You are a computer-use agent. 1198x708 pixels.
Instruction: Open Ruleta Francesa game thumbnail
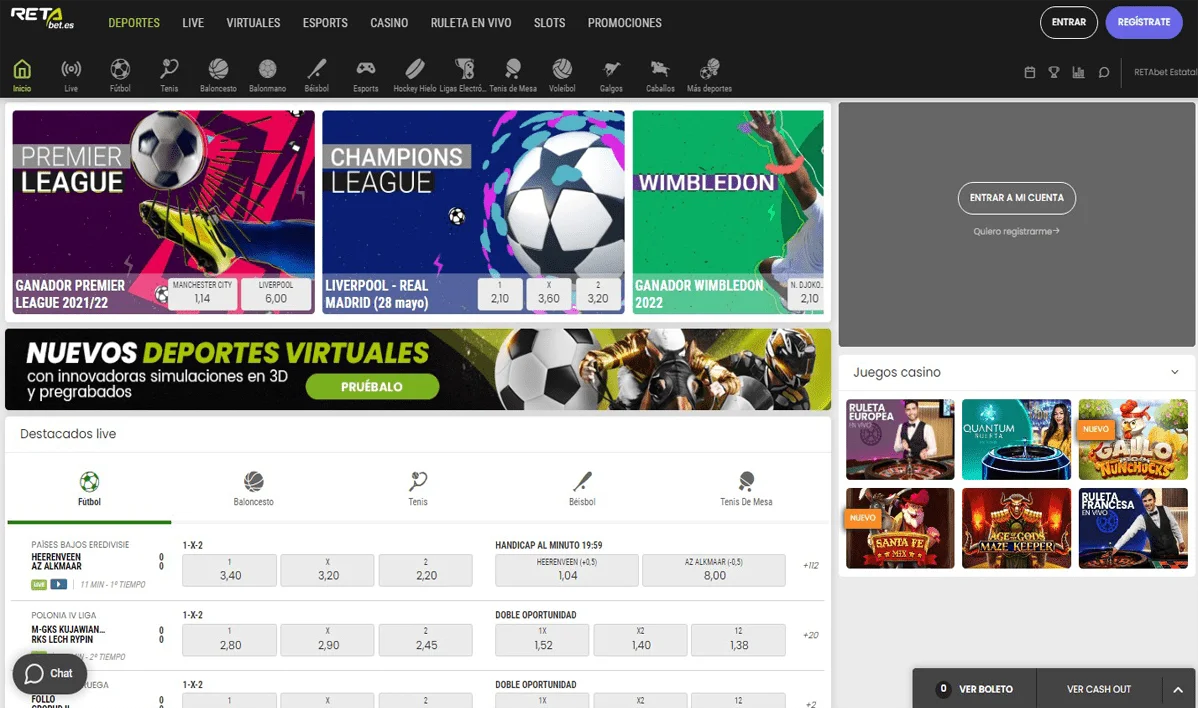click(x=1133, y=529)
